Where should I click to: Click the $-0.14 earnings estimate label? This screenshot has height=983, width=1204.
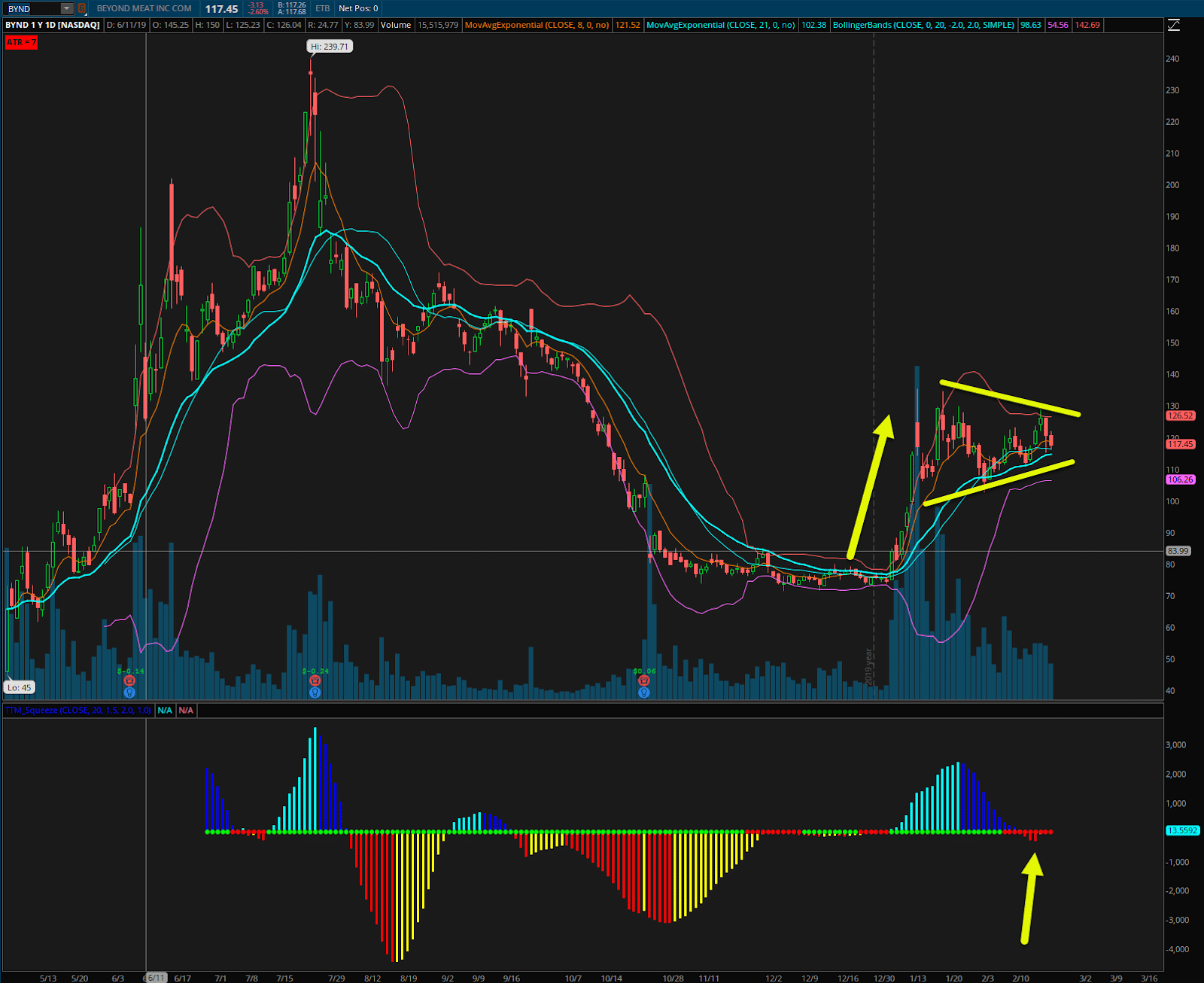click(x=130, y=671)
